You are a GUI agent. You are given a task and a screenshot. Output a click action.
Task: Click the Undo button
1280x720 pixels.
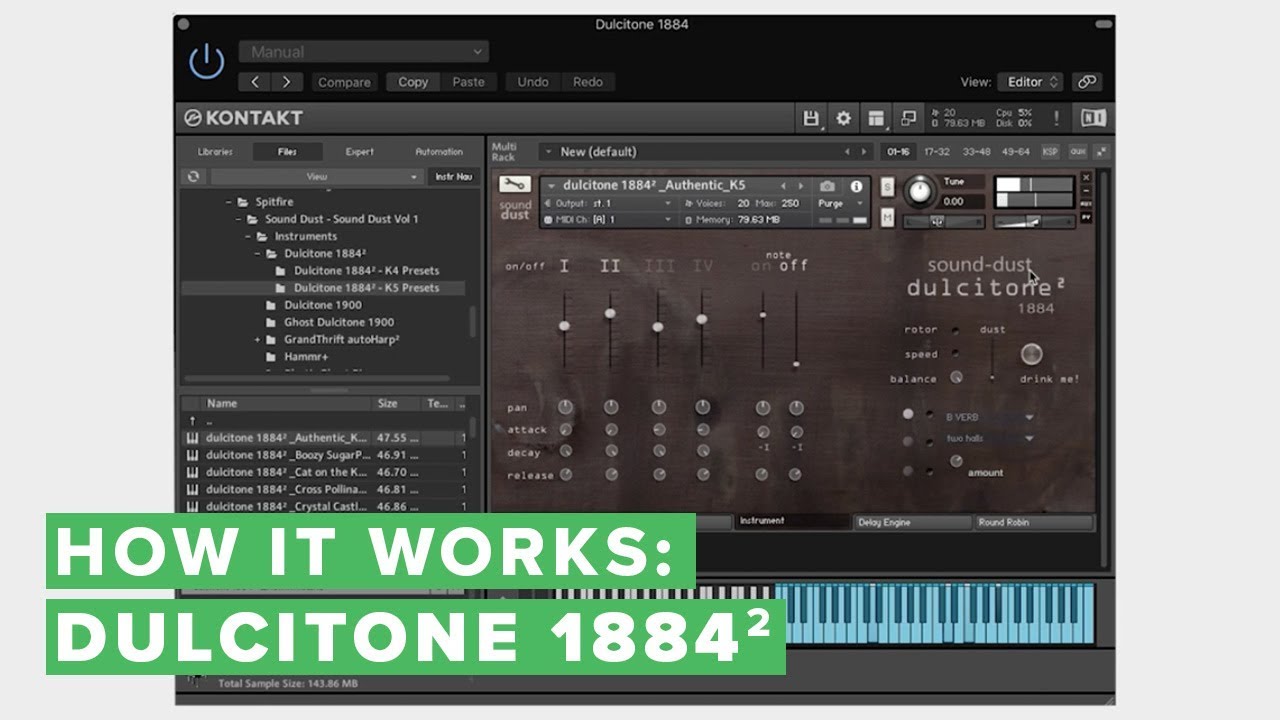pyautogui.click(x=533, y=82)
